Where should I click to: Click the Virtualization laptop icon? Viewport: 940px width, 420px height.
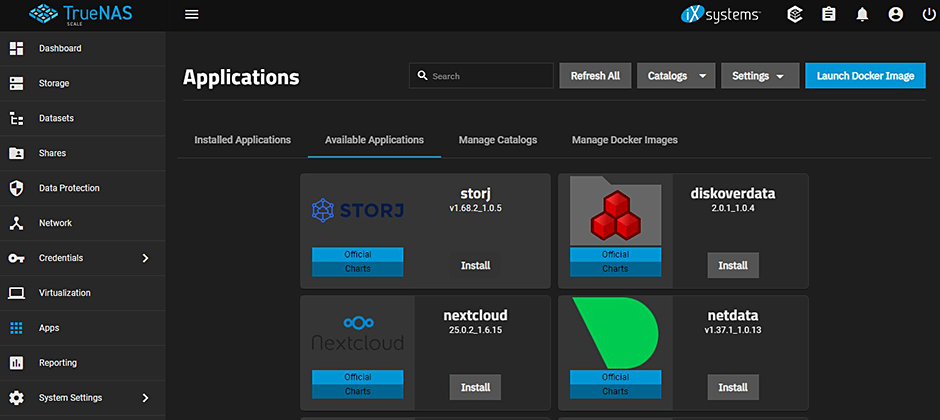click(16, 293)
